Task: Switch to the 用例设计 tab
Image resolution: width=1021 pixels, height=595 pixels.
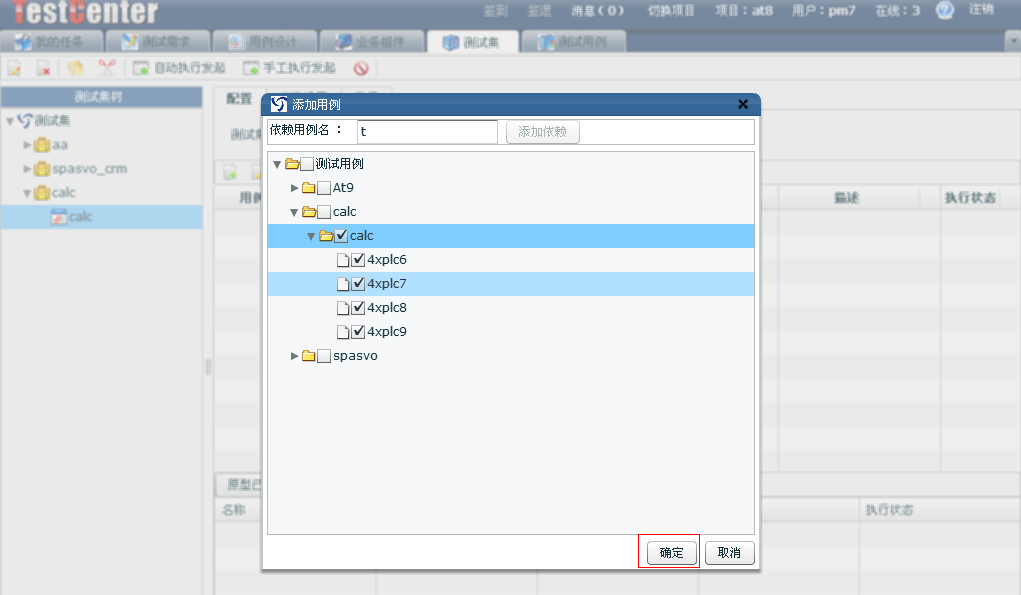Action: click(267, 42)
